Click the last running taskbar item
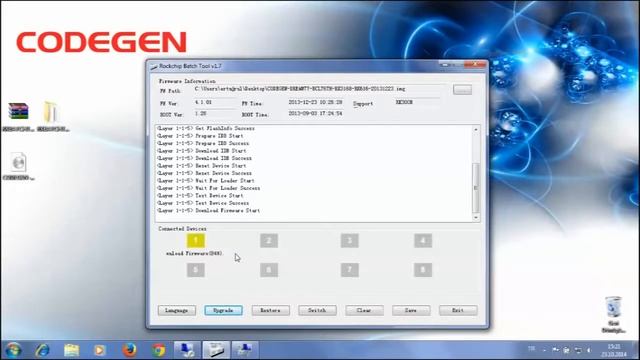This screenshot has height=360, width=640. (x=245, y=350)
